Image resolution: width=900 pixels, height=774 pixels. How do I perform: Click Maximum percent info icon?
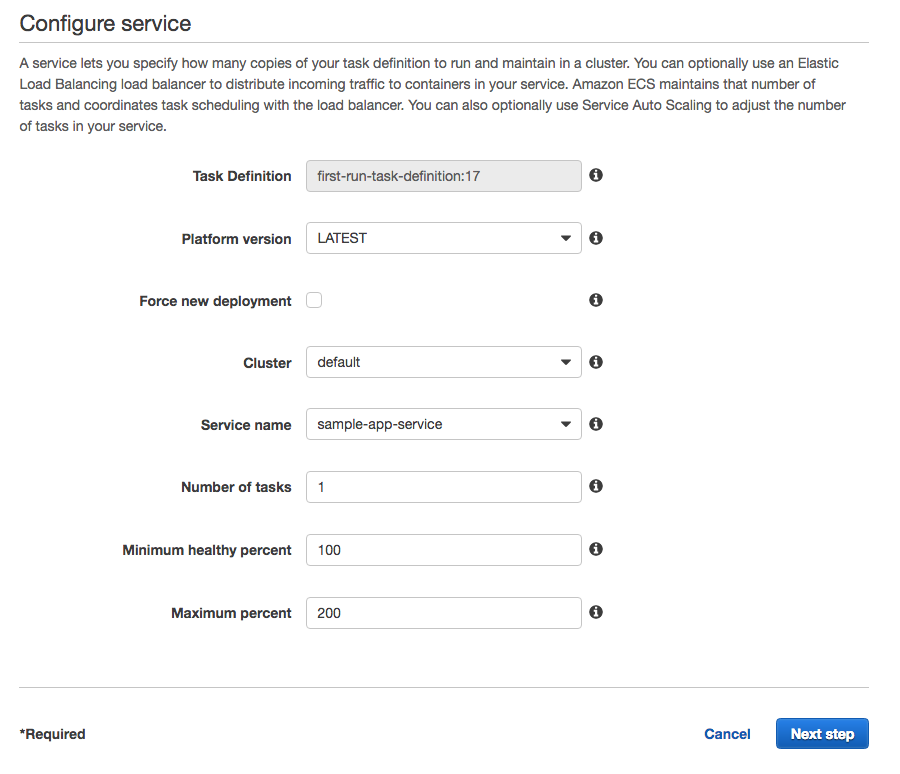pyautogui.click(x=596, y=612)
